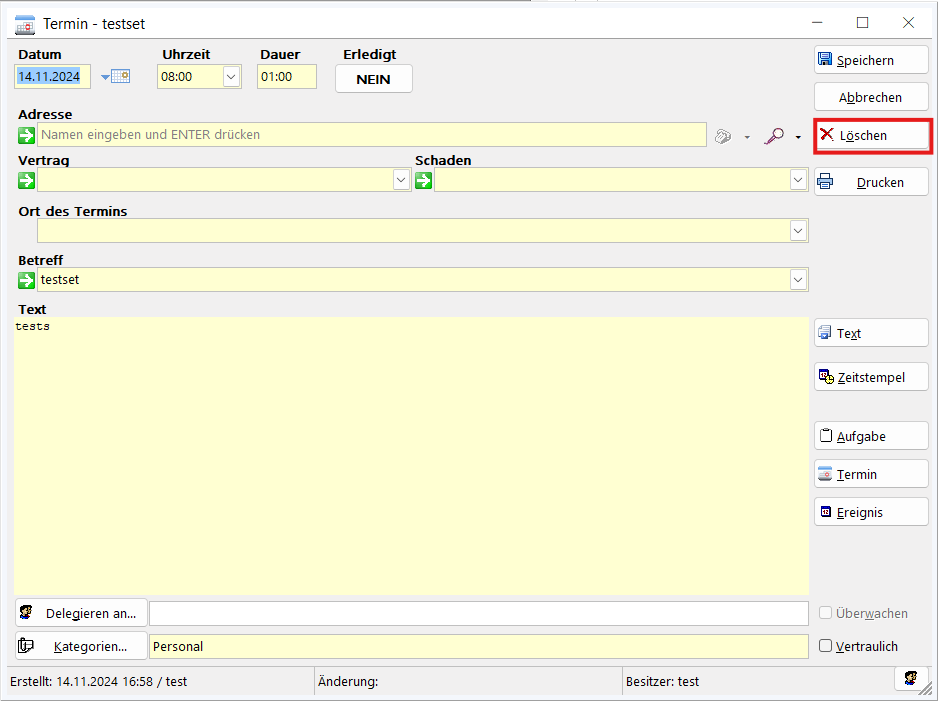Toggle the Erledigt NEIN button
Image resolution: width=938 pixels, height=701 pixels.
373,79
